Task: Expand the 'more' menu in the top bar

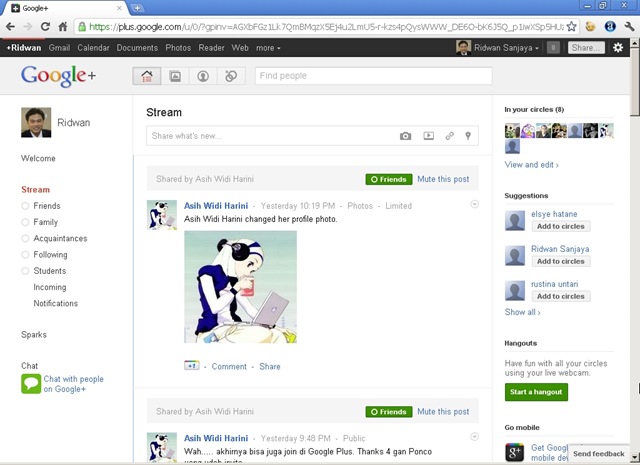Action: tap(268, 48)
